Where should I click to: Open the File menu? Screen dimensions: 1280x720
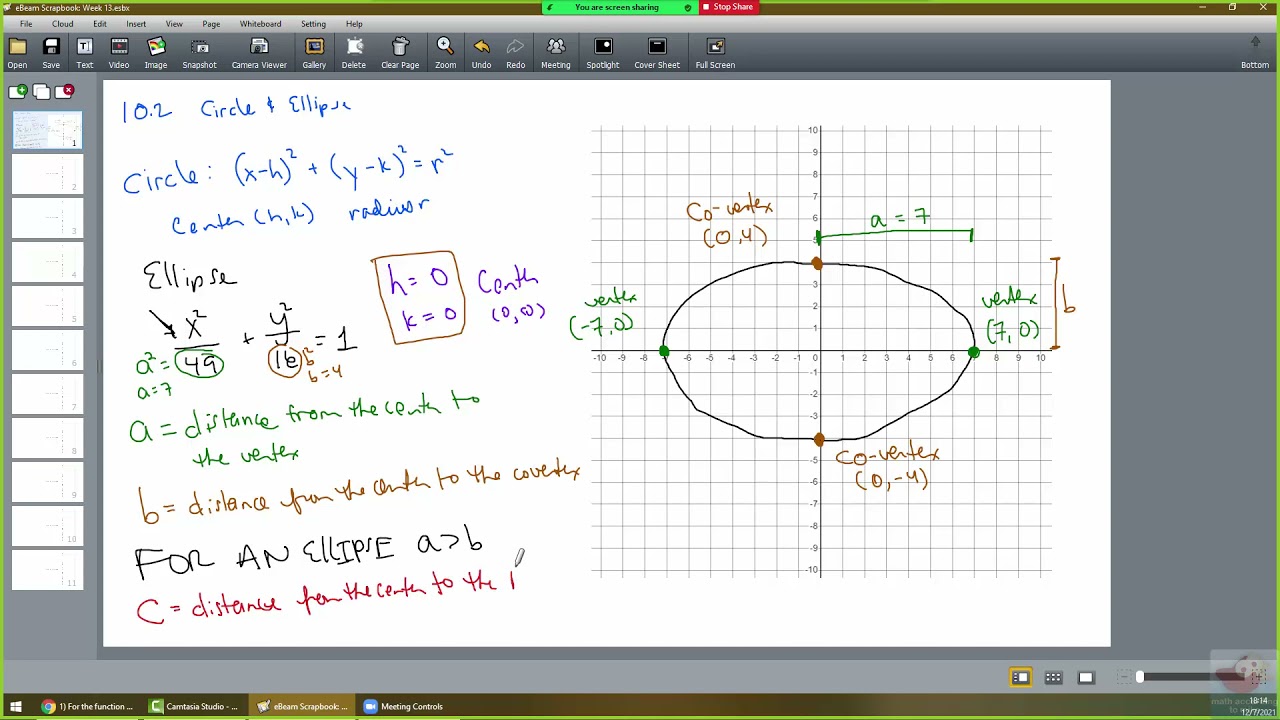[26, 24]
